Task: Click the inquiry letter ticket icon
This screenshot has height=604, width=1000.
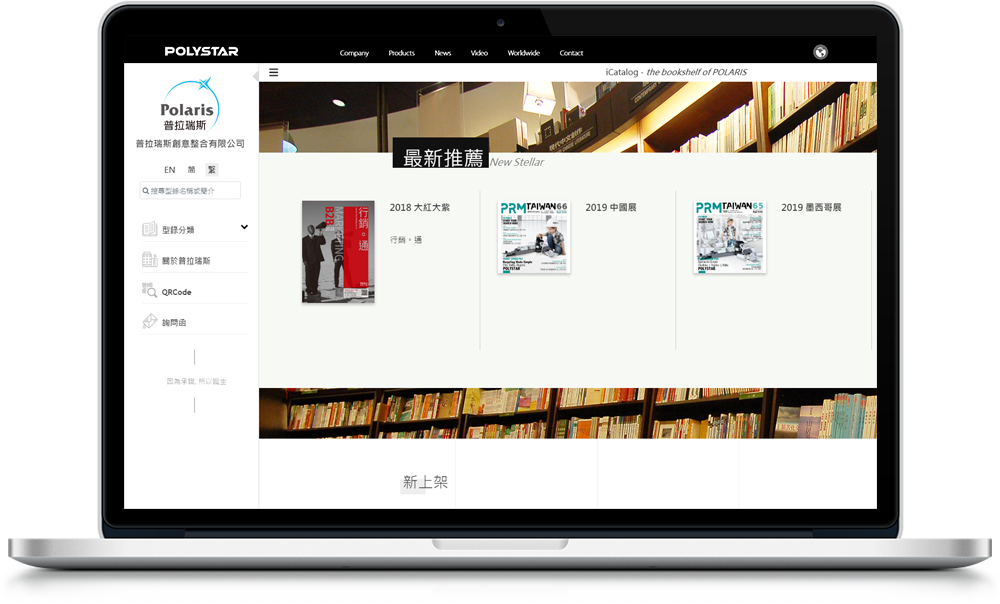Action: 150,322
